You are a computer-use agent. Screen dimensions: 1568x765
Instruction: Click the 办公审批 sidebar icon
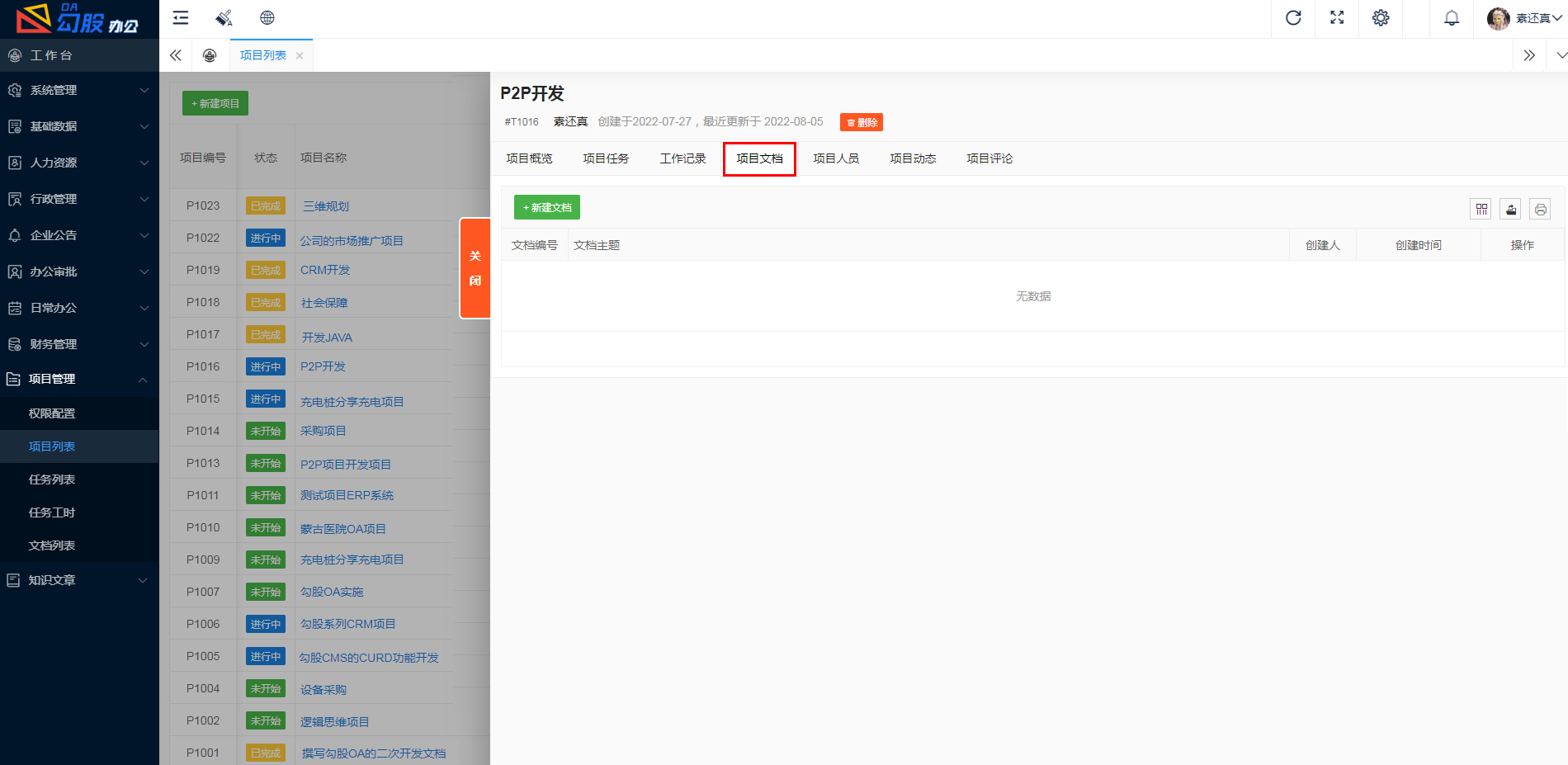[x=15, y=272]
